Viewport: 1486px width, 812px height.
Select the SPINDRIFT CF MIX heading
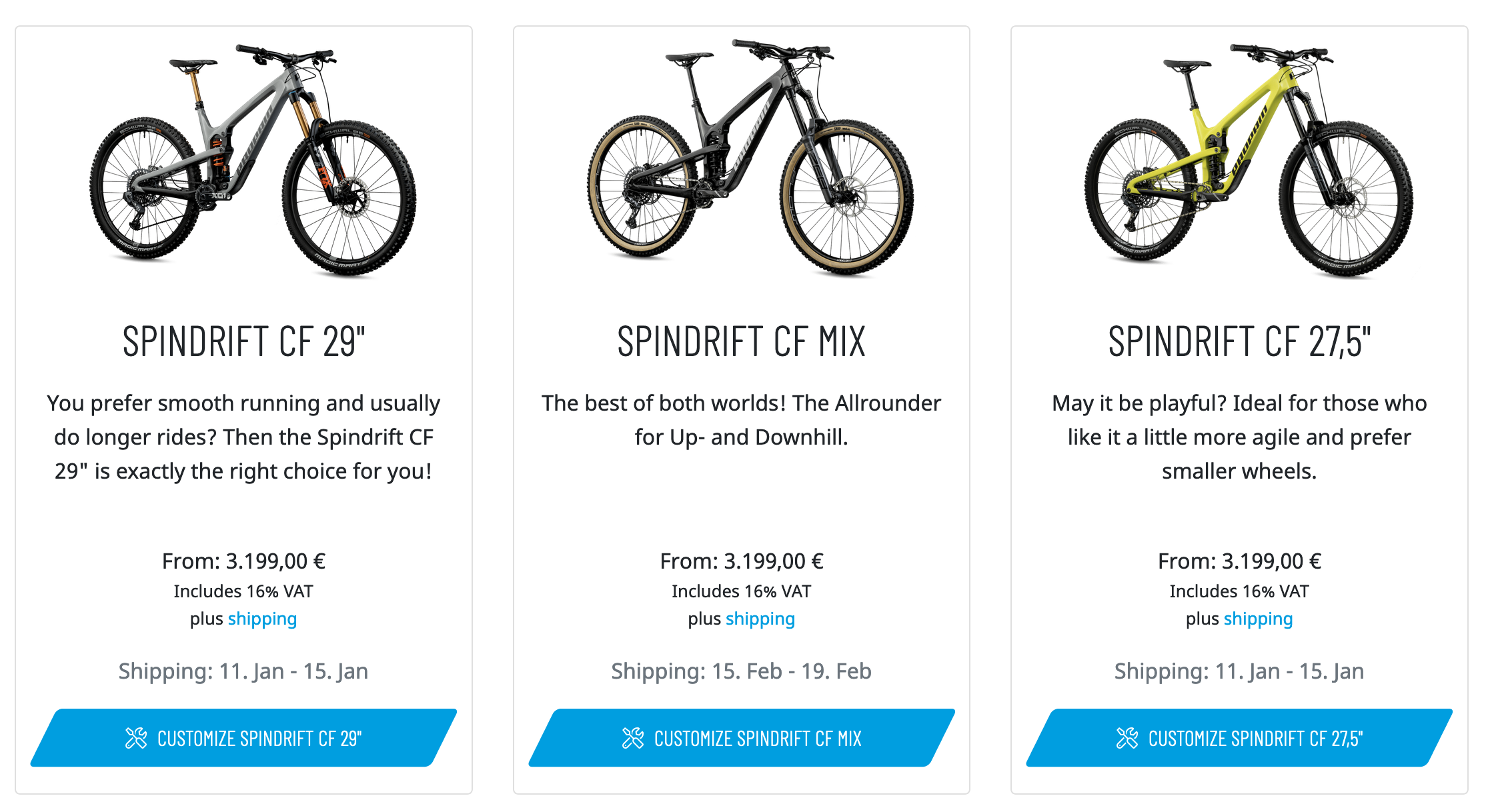(741, 341)
